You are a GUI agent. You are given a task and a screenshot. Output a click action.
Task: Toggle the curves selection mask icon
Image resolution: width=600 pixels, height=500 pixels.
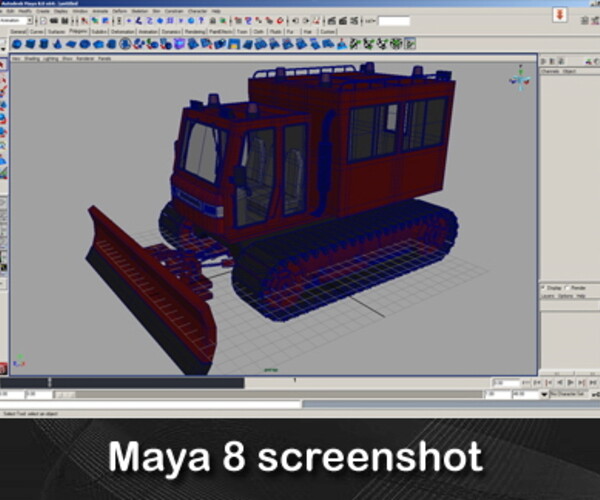click(x=150, y=21)
